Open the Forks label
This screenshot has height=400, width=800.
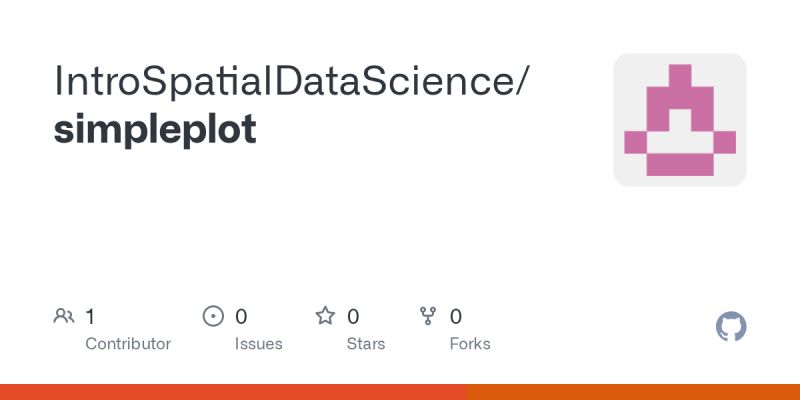point(470,344)
